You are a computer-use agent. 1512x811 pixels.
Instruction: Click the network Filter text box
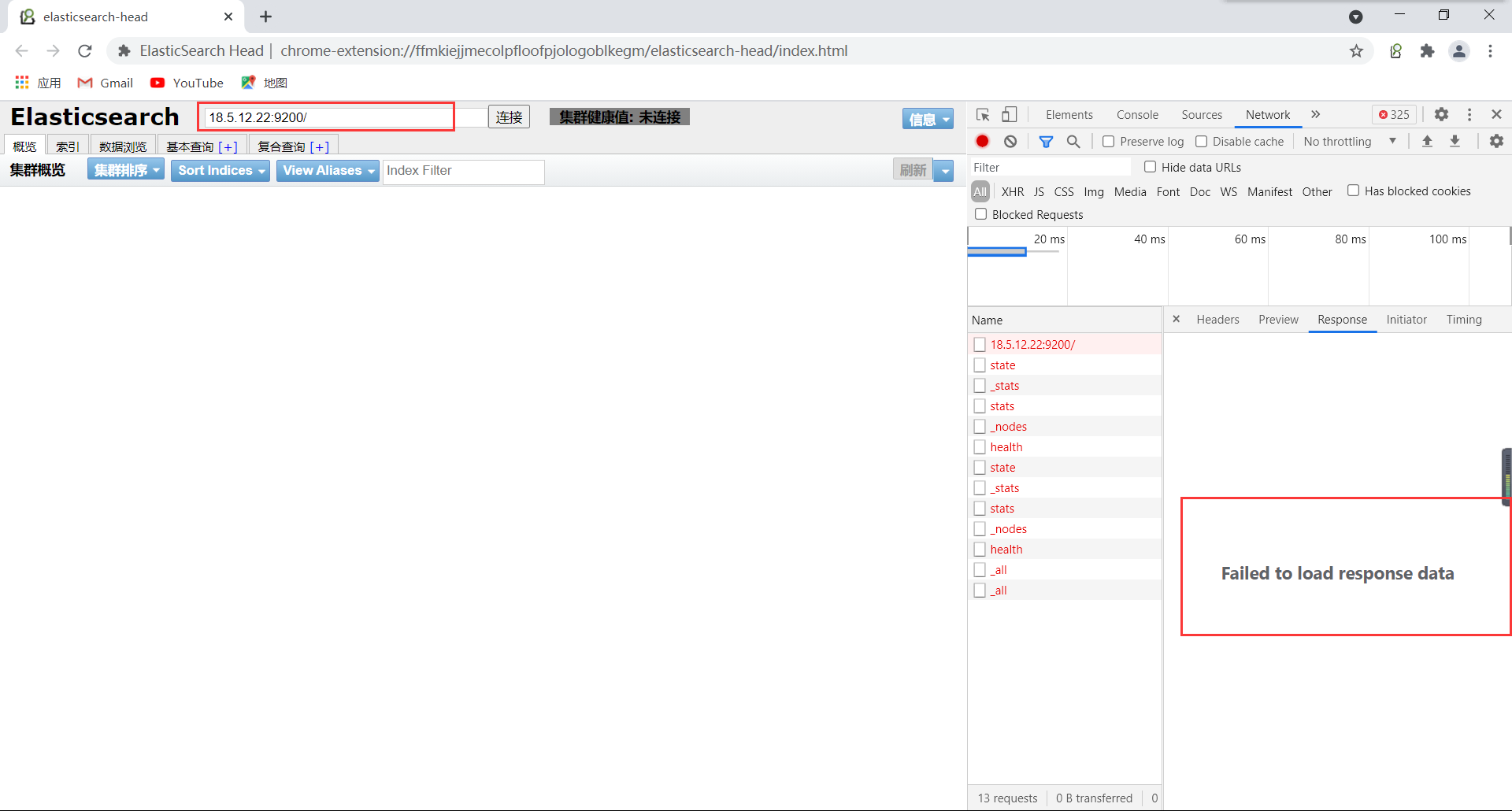coord(1049,168)
